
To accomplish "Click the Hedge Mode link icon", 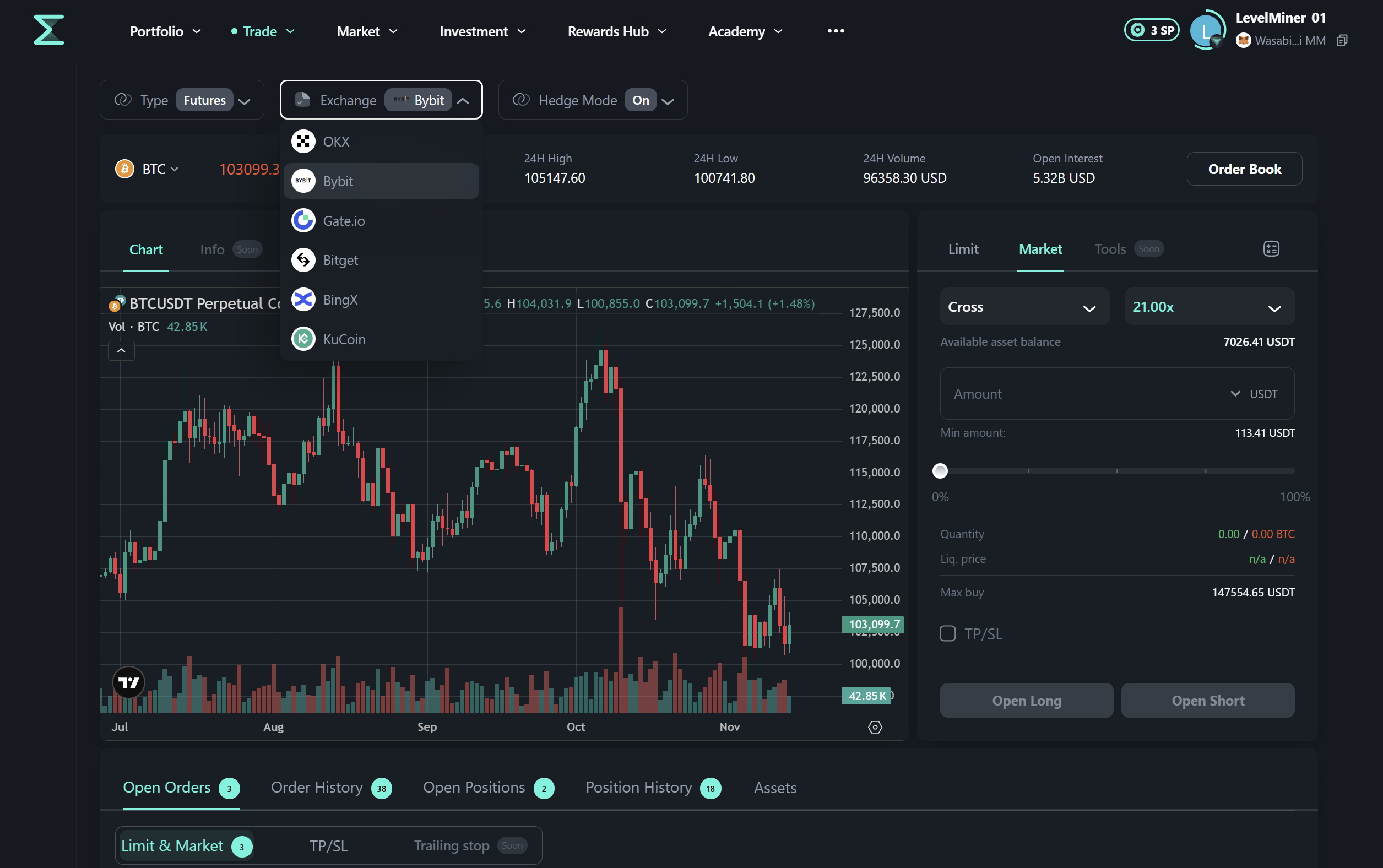I will pos(520,100).
